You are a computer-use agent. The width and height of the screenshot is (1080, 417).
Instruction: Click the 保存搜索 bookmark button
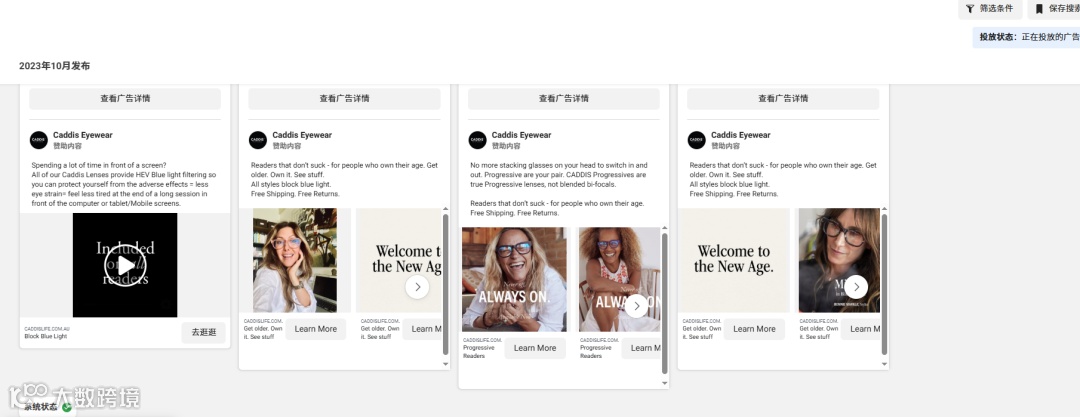point(1054,9)
